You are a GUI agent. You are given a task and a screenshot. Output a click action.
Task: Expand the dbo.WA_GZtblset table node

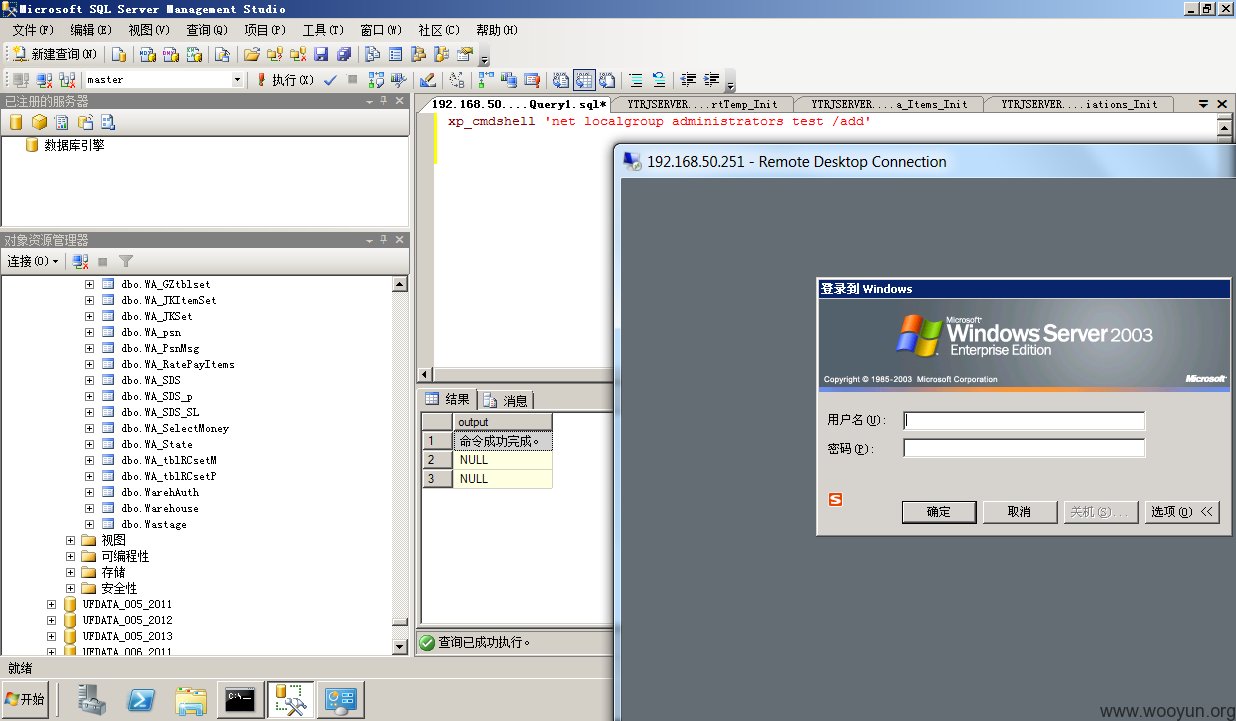point(89,284)
